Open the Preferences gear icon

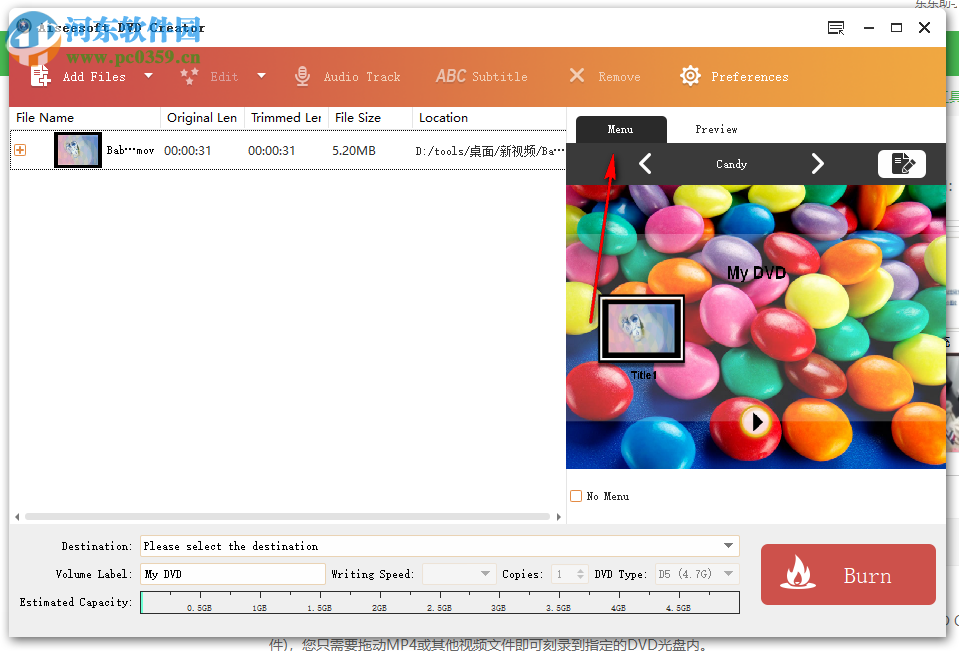[689, 75]
